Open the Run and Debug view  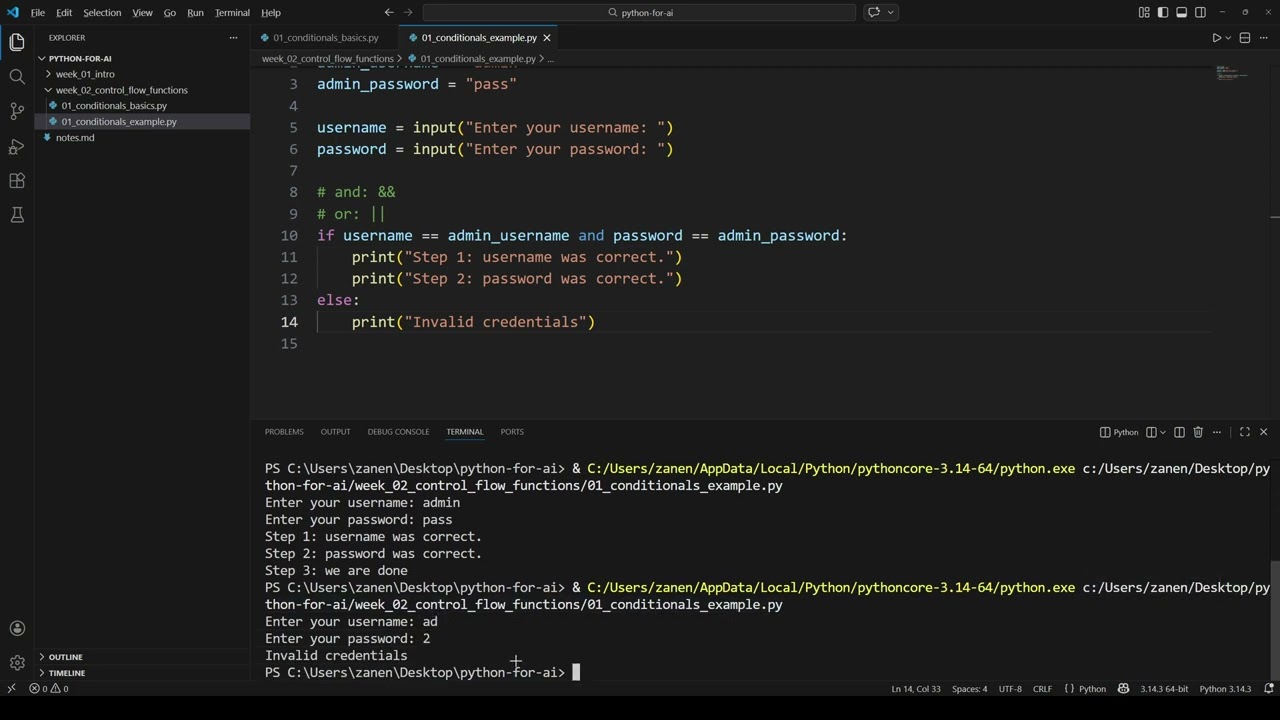pos(17,146)
